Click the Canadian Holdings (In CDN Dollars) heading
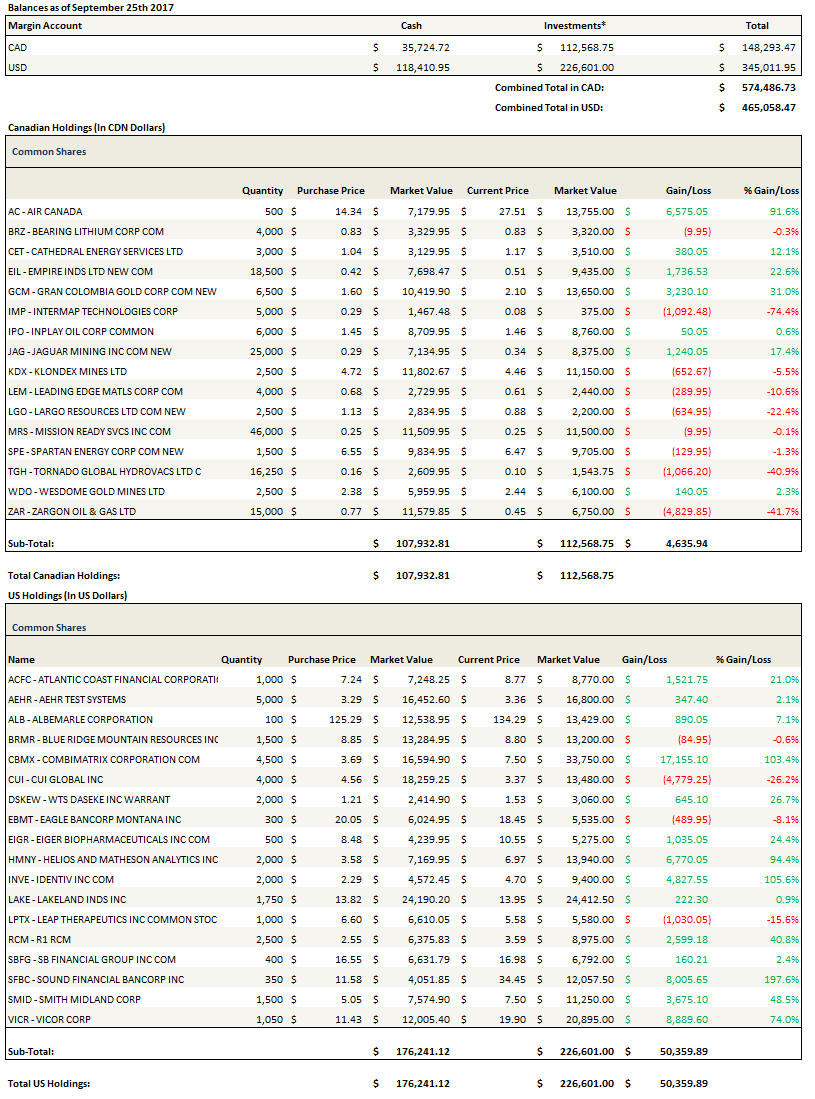 click(86, 128)
